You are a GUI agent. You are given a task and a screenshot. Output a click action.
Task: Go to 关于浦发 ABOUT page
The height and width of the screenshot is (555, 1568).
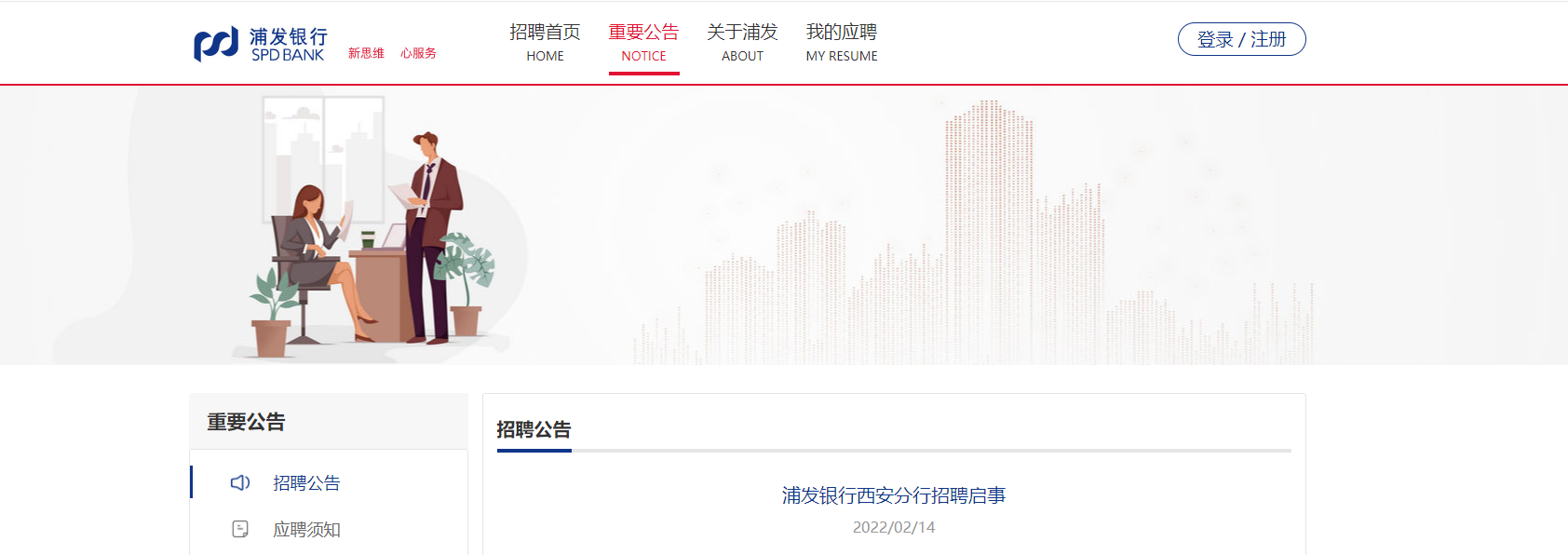click(742, 43)
